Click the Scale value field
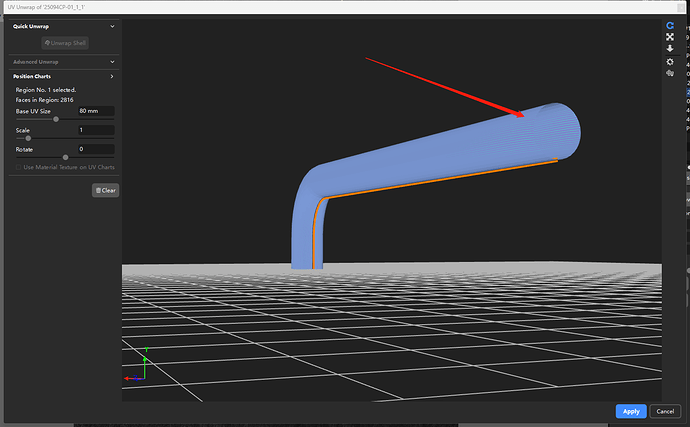 [x=96, y=130]
